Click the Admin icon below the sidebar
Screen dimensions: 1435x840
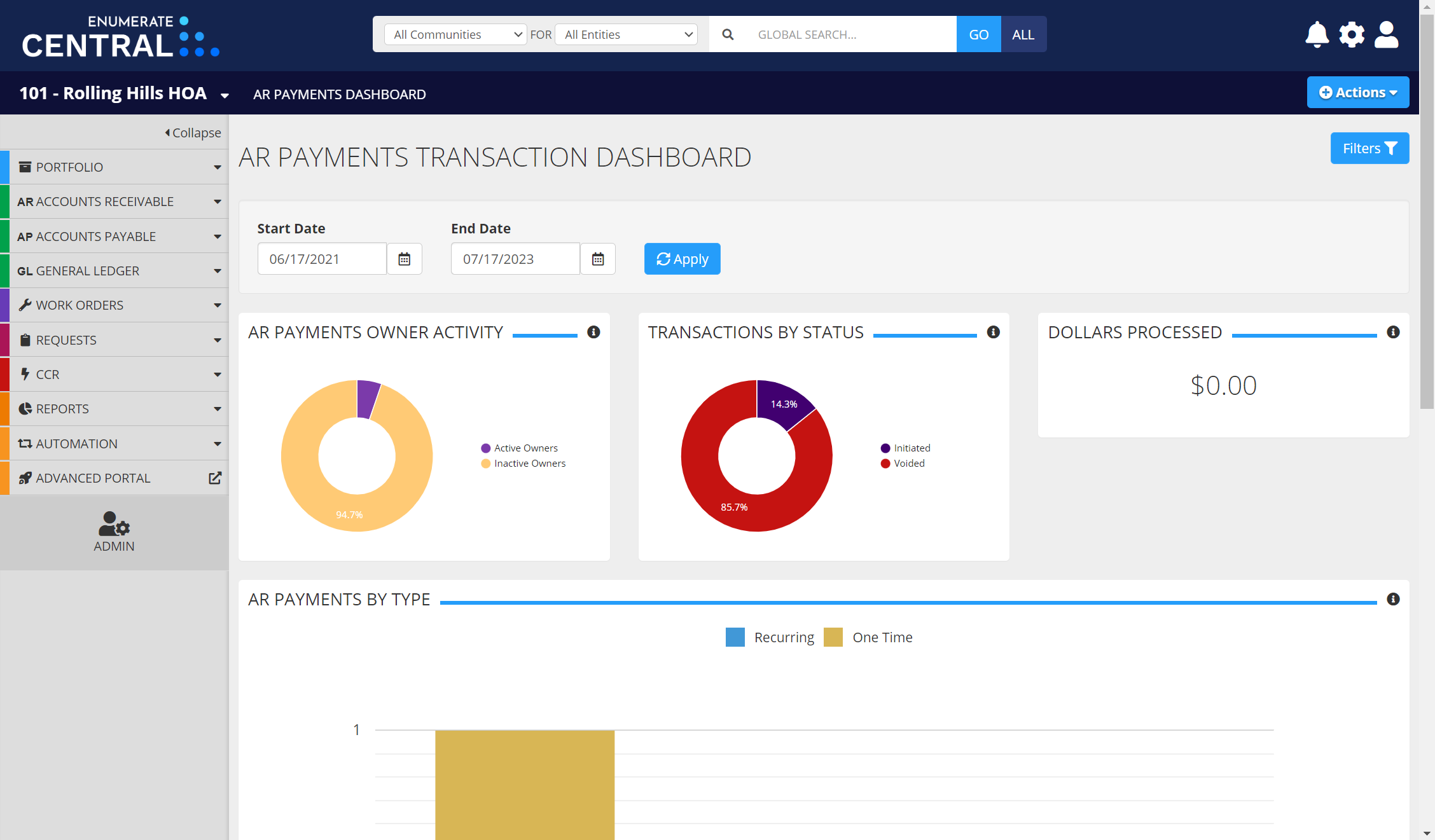[x=114, y=526]
